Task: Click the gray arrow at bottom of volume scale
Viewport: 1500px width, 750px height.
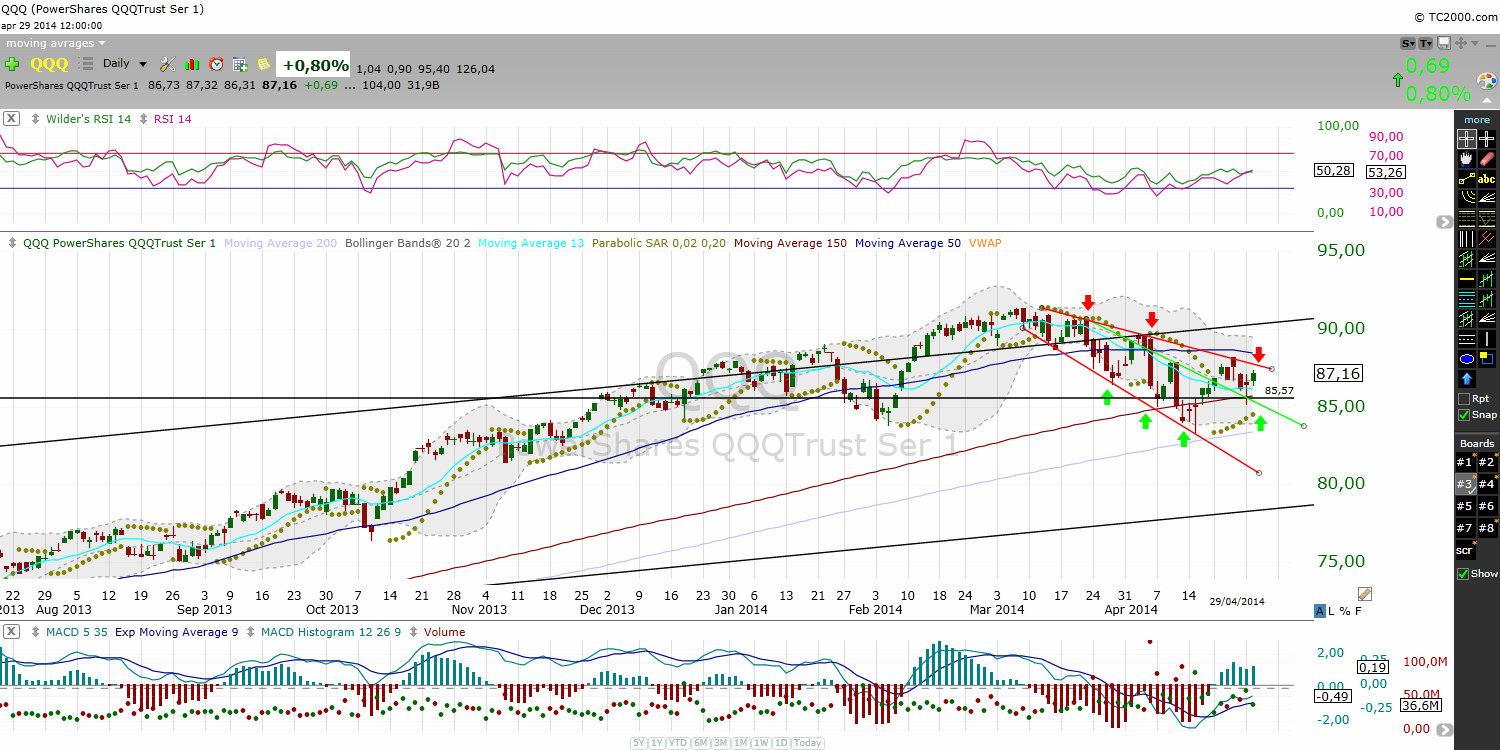Action: point(1444,730)
